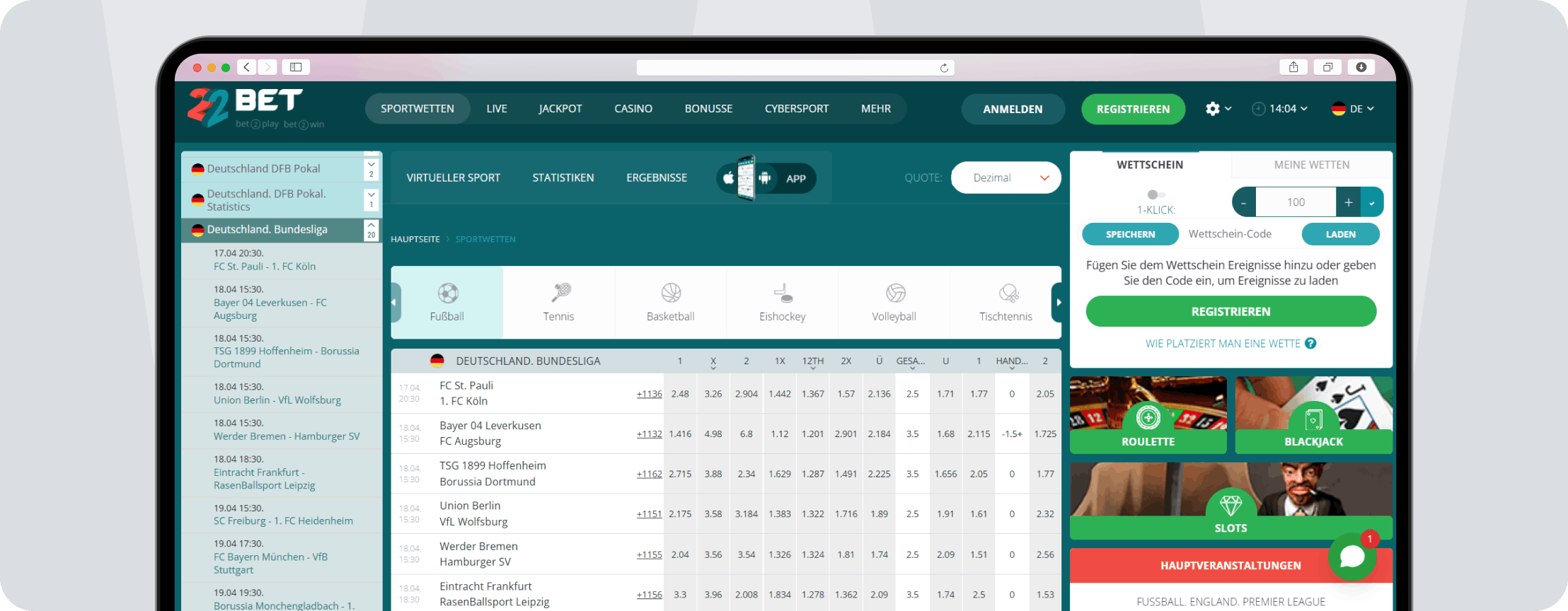
Task: Click the ANMELDEN button
Action: point(1013,110)
